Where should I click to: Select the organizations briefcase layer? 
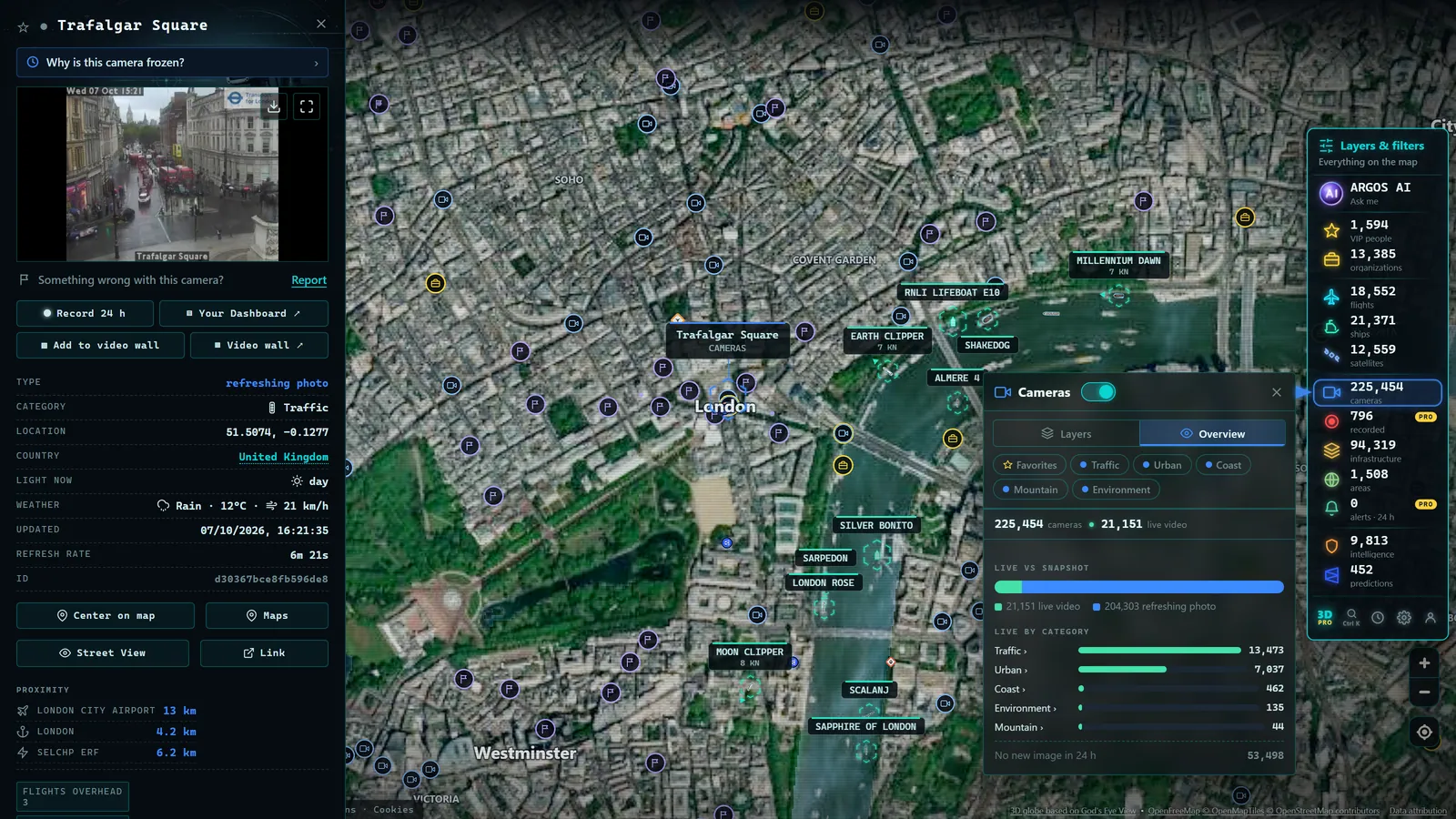click(x=1331, y=260)
